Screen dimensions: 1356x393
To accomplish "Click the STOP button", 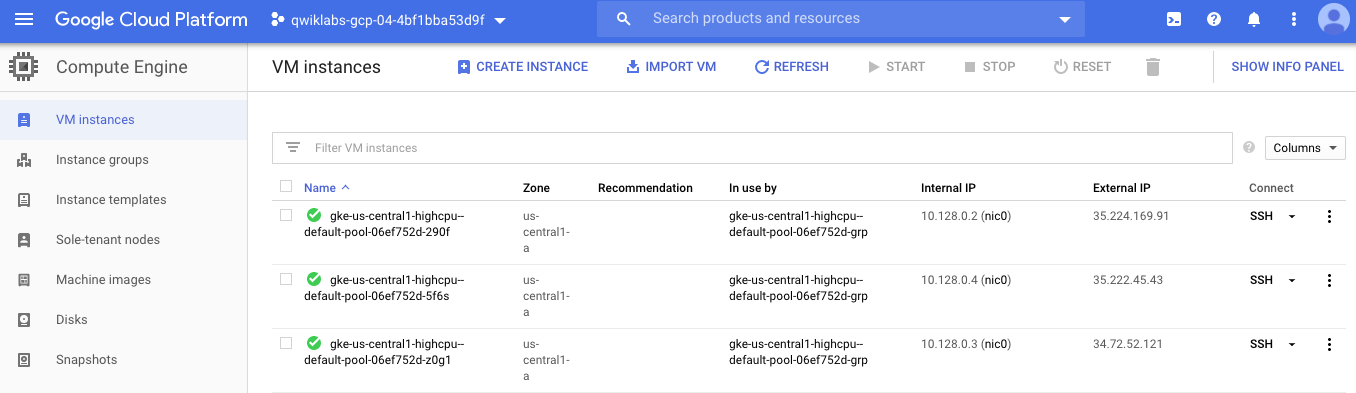I will coord(989,67).
